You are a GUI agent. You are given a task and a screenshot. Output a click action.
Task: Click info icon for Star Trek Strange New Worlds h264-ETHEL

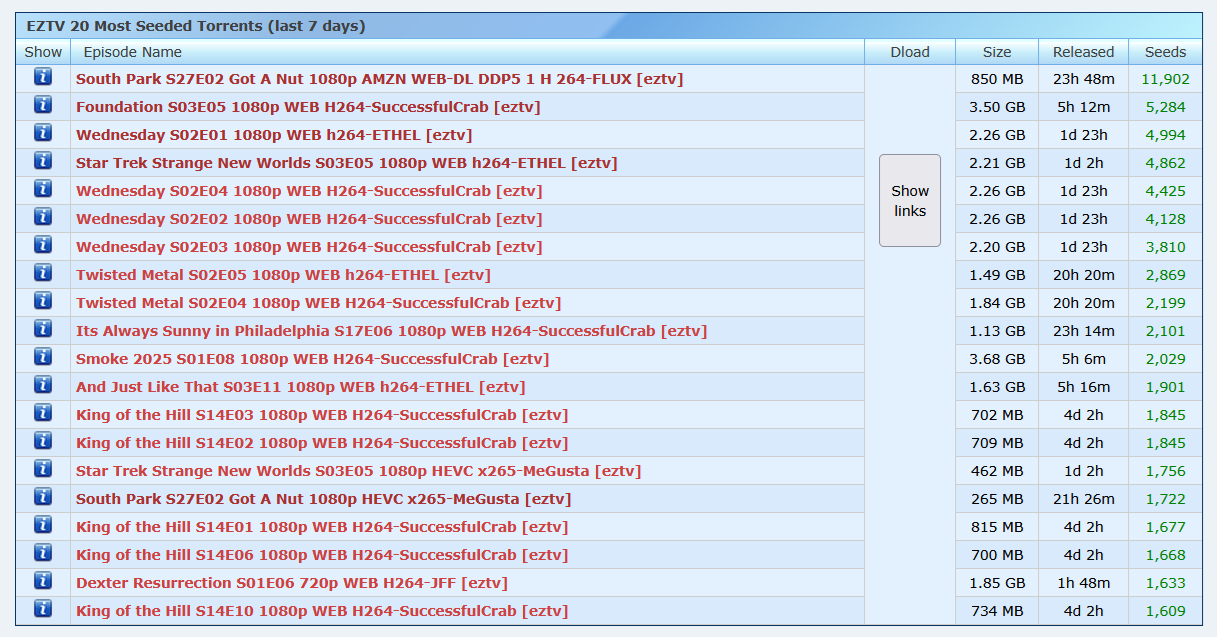coord(42,161)
